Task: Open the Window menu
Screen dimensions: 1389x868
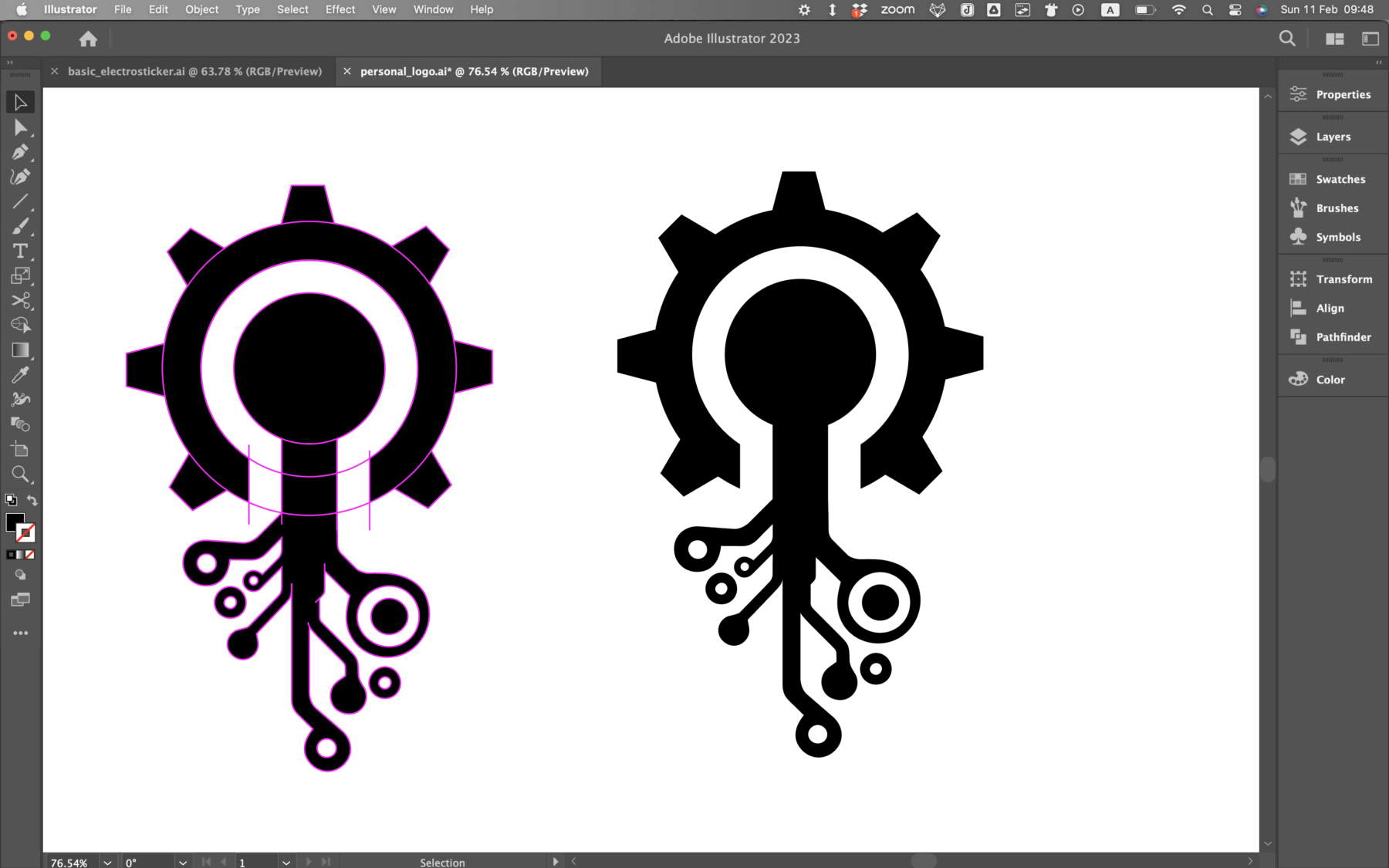Action: pyautogui.click(x=433, y=9)
